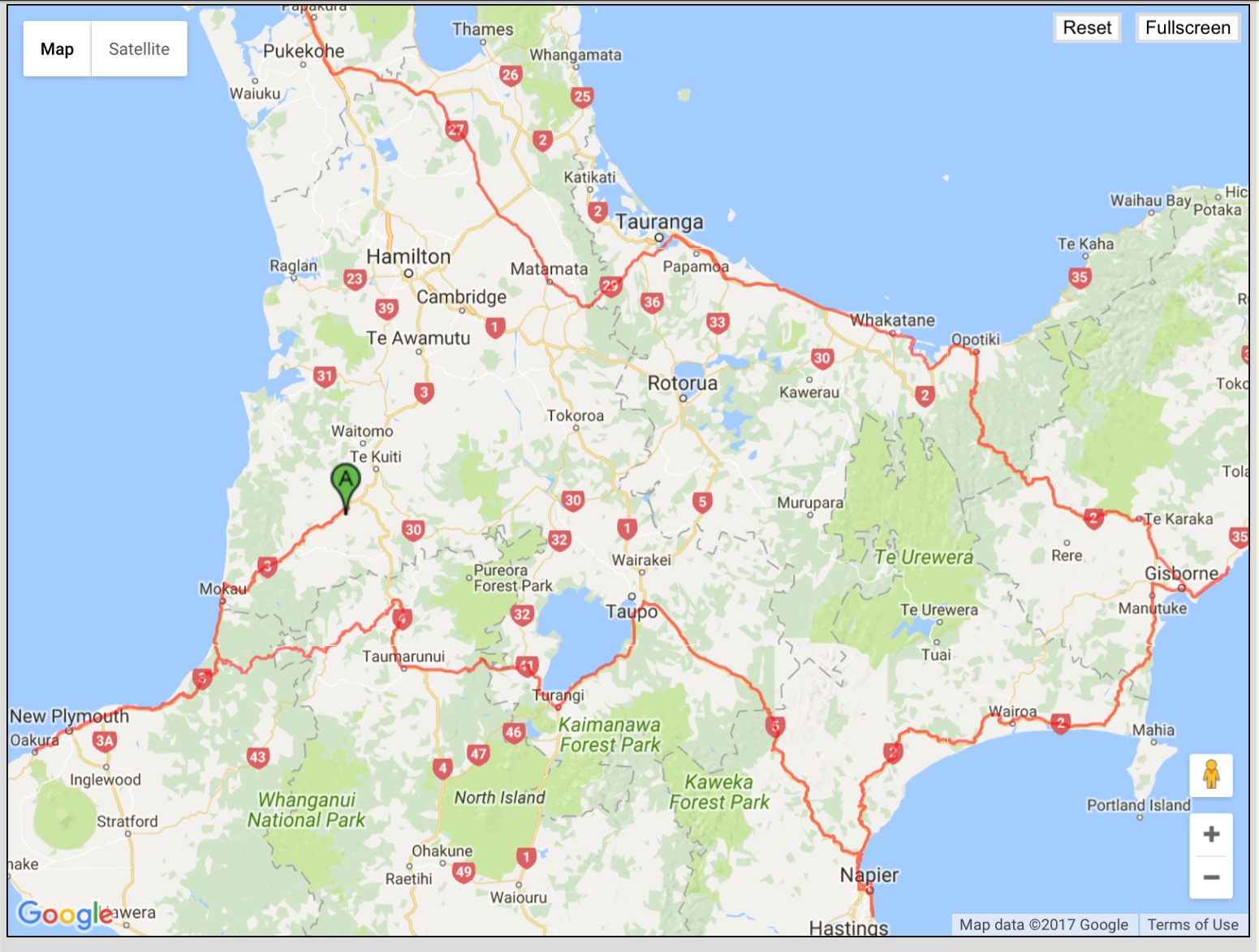Open the map in Fullscreen
Viewport: 1259px width, 952px height.
click(x=1187, y=28)
